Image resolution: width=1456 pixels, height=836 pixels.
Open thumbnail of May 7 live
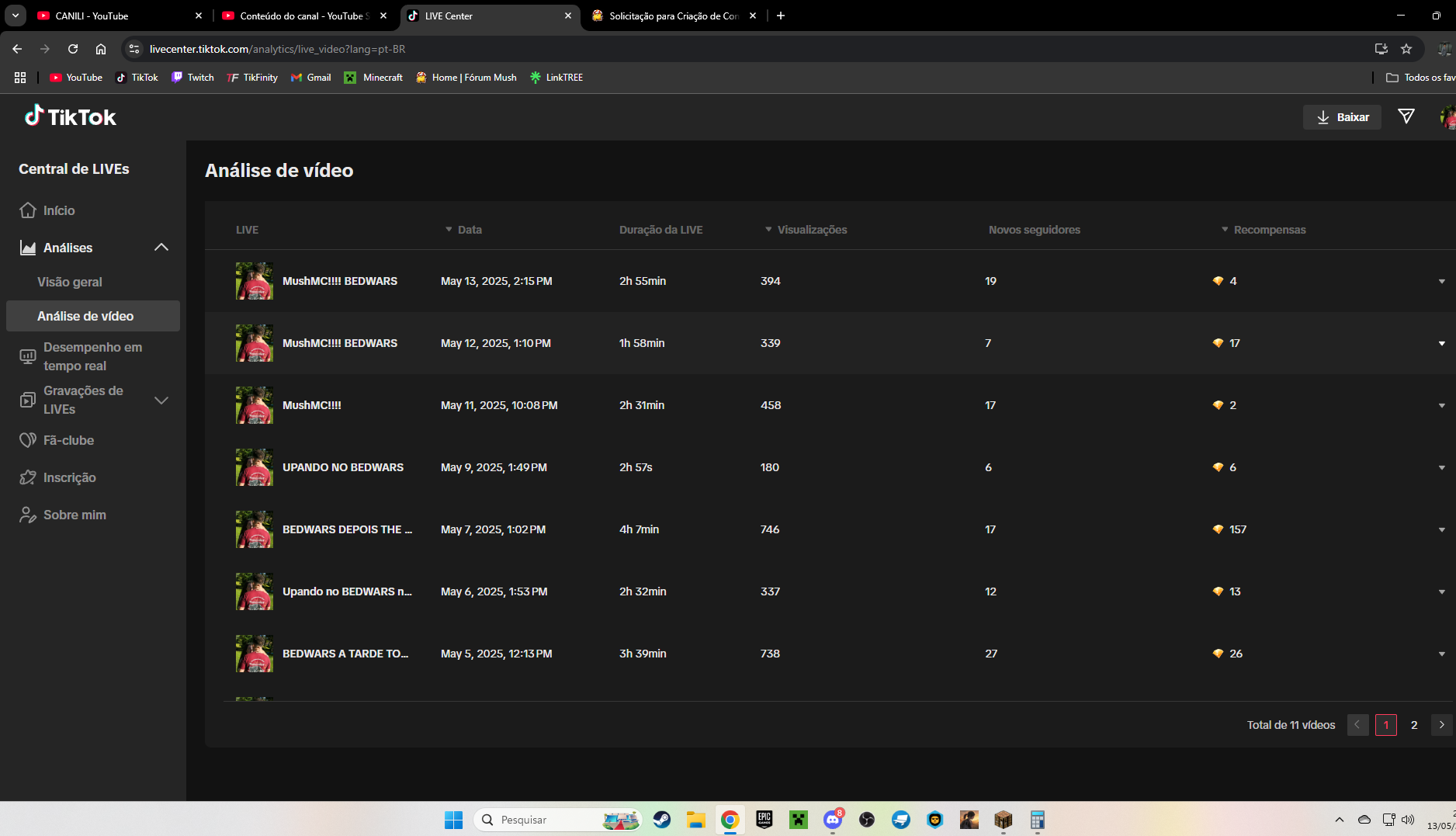pyautogui.click(x=255, y=529)
